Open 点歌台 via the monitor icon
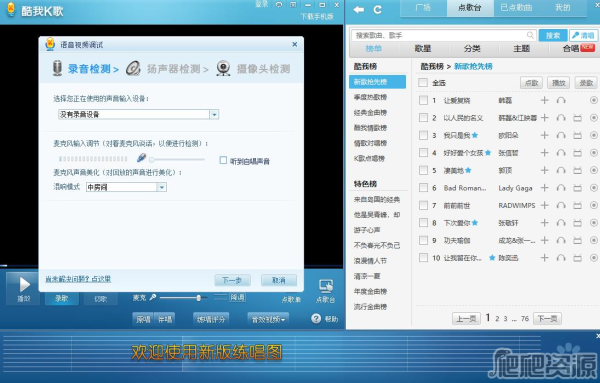600x383 pixels. point(326,286)
